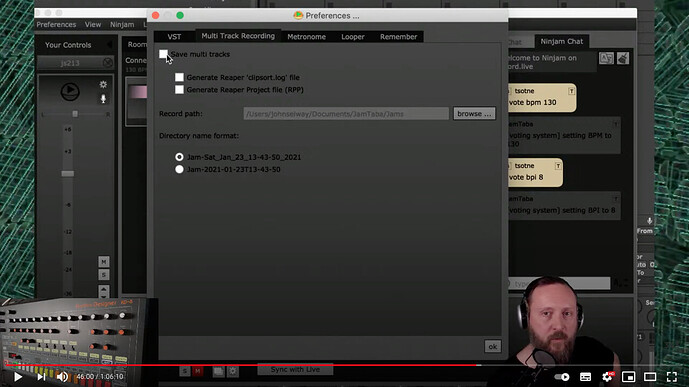Click the Preferences dialog app icon in title
689x387 pixels.
coord(298,15)
